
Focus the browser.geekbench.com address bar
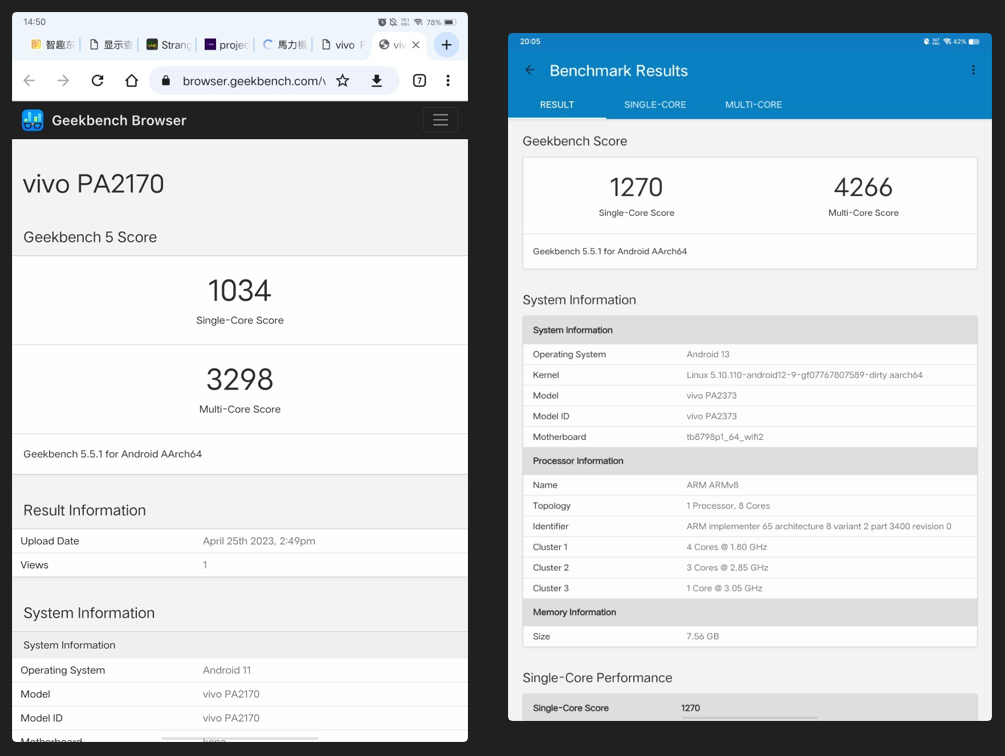click(254, 81)
